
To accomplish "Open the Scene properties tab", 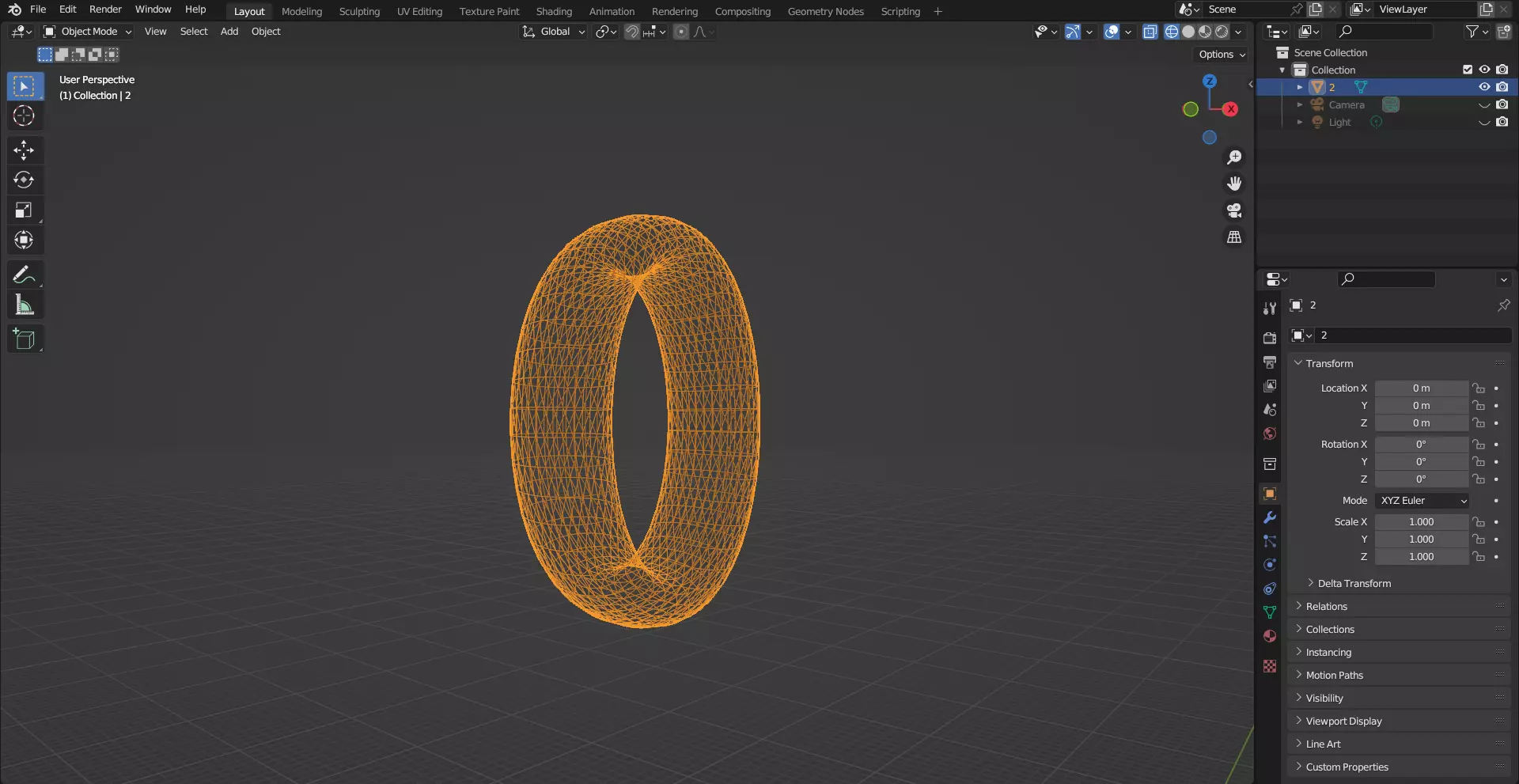I will (x=1270, y=410).
